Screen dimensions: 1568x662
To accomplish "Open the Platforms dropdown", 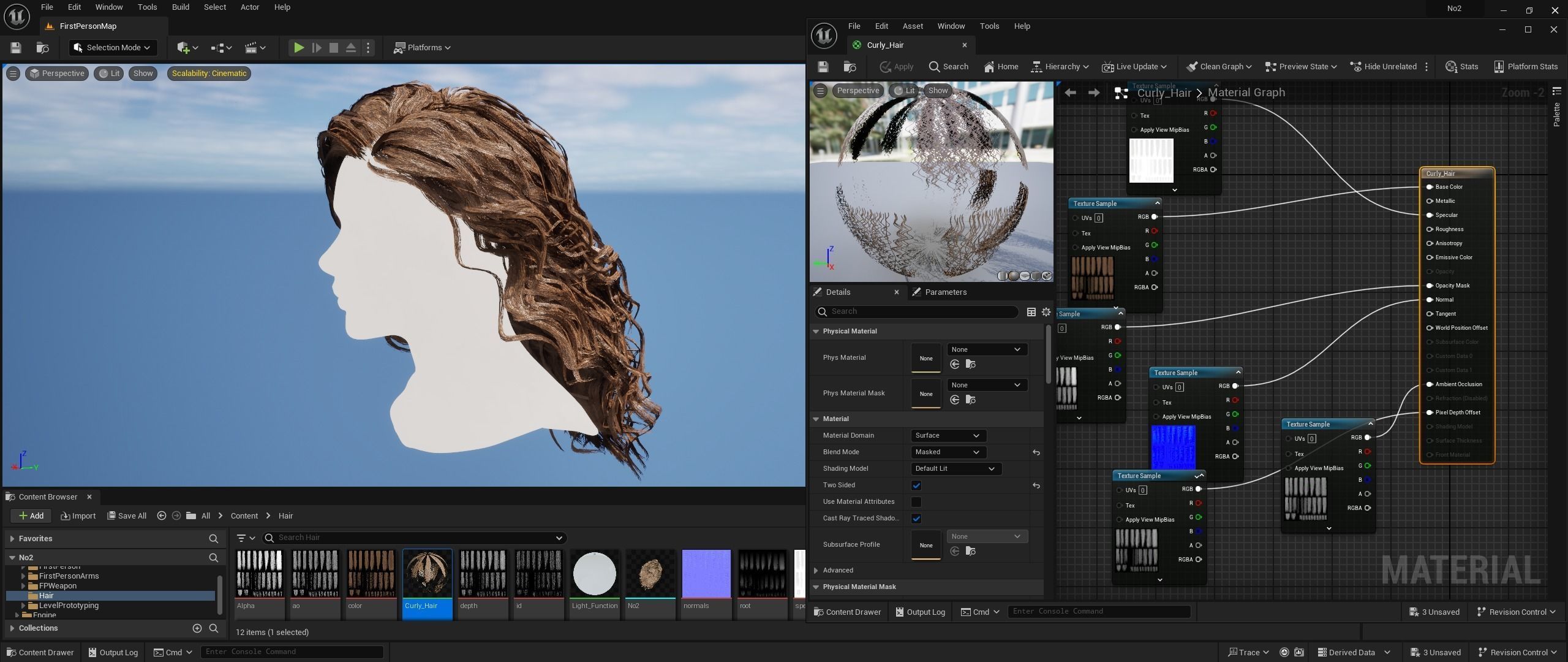I will (x=422, y=48).
